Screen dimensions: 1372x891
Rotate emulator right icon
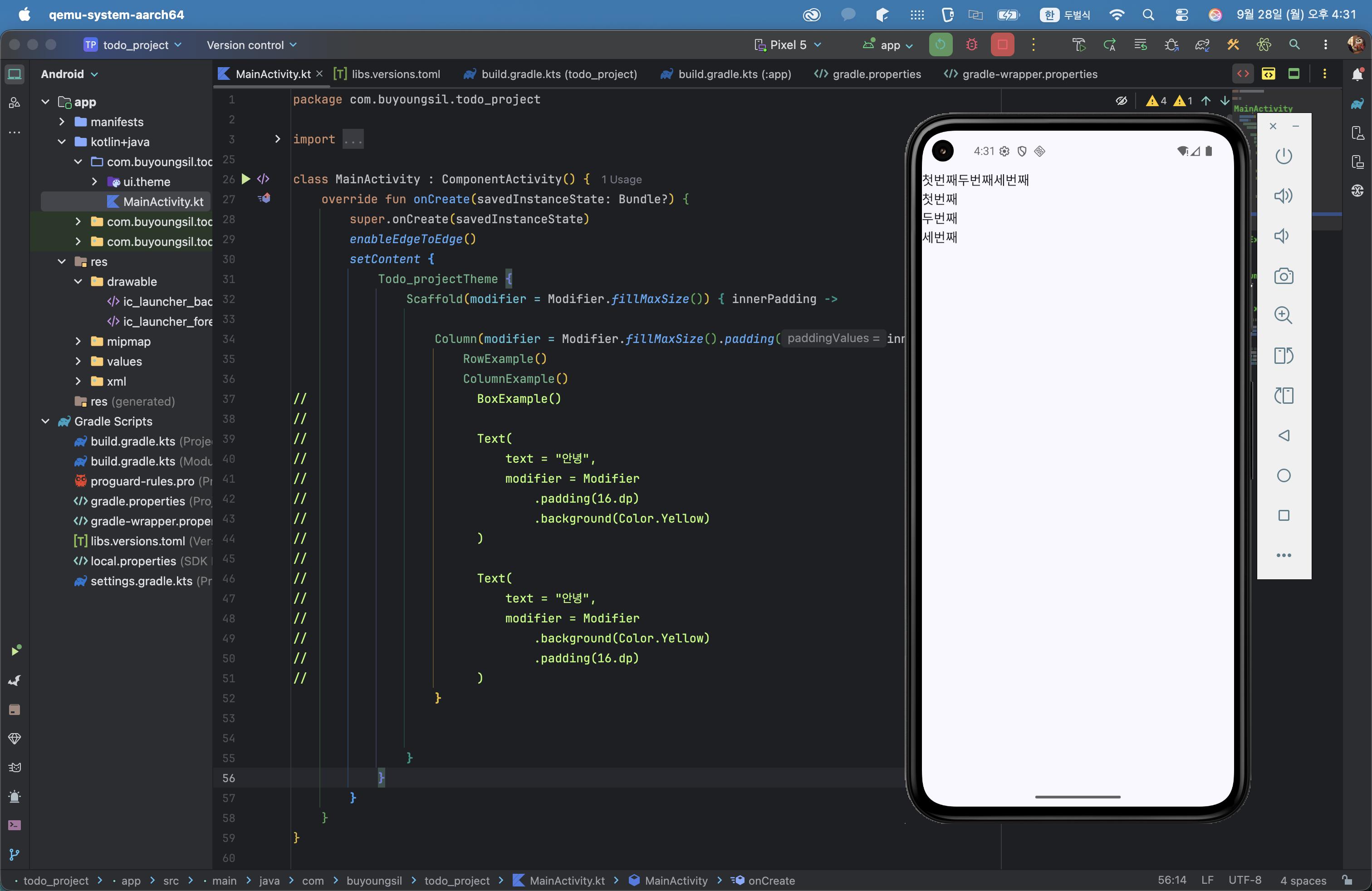[x=1284, y=396]
